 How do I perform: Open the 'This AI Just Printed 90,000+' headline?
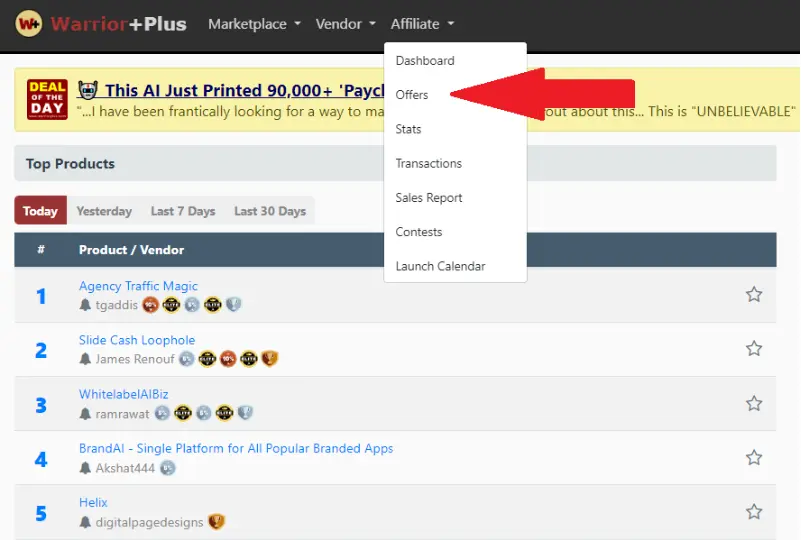click(245, 90)
